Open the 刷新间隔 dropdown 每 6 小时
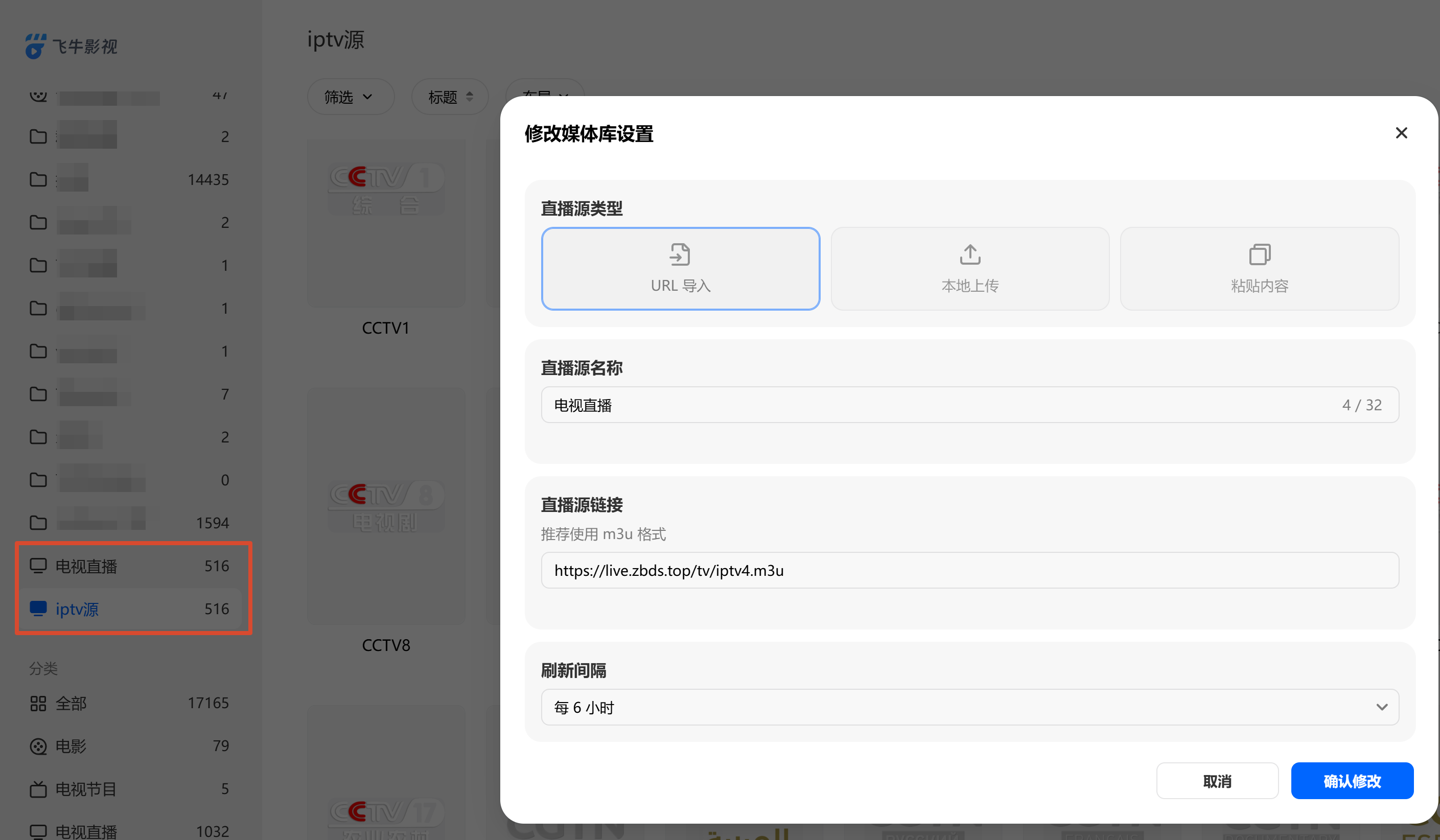This screenshot has height=840, width=1440. [970, 708]
